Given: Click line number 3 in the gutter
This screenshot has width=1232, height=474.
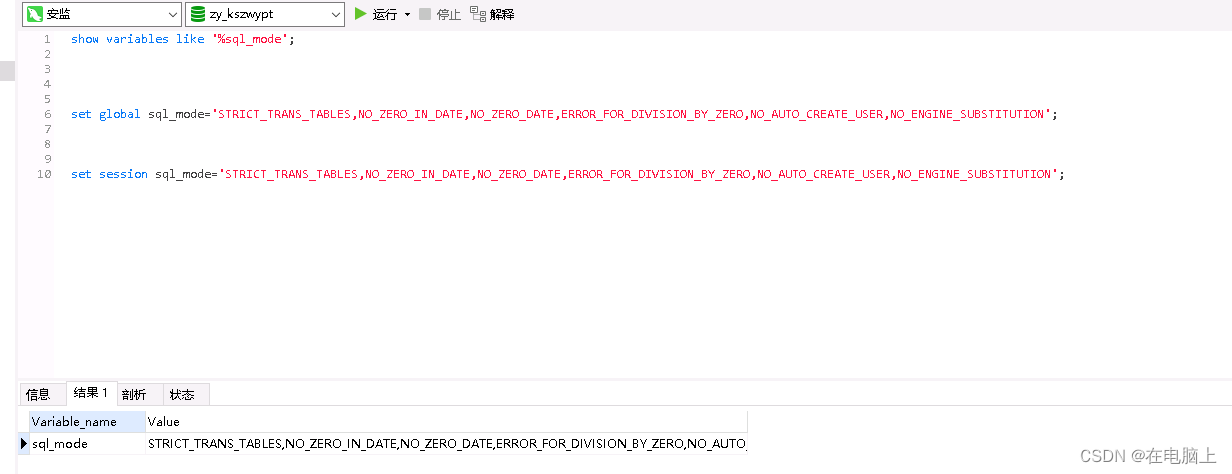Looking at the screenshot, I should [47, 69].
